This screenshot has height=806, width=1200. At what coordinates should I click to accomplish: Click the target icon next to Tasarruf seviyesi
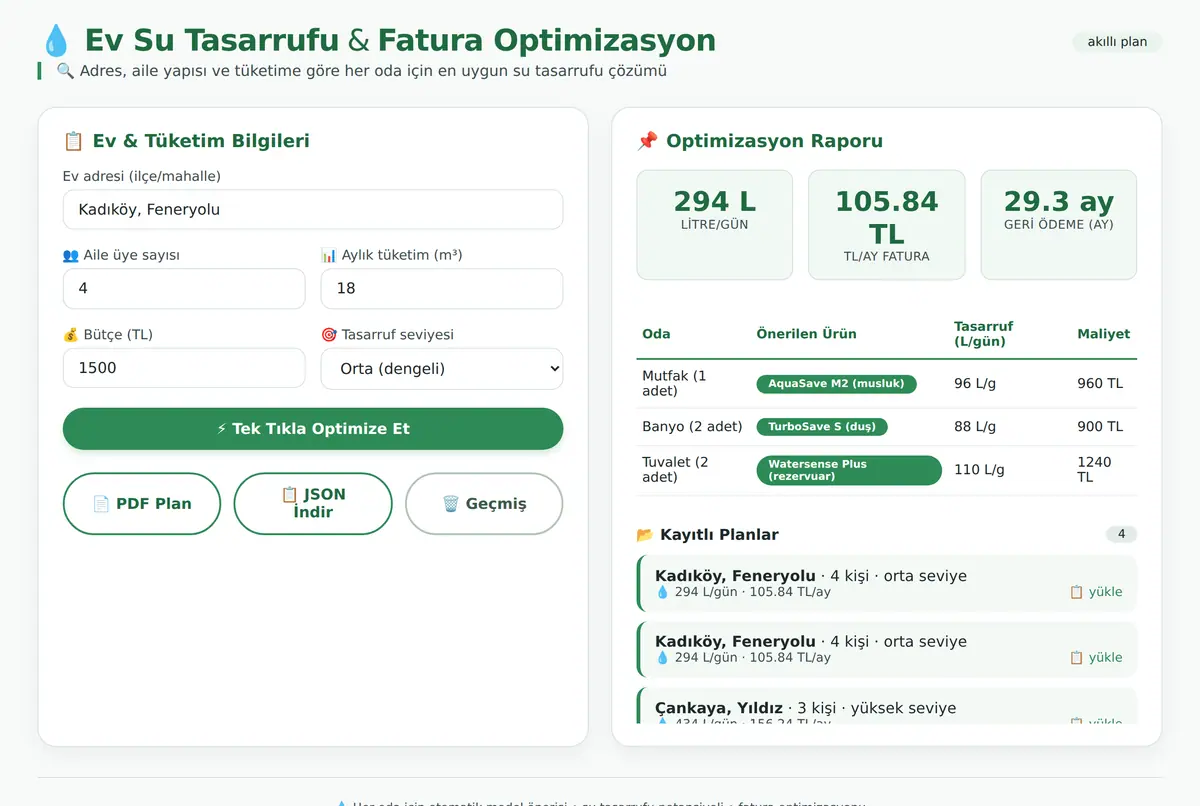point(329,335)
